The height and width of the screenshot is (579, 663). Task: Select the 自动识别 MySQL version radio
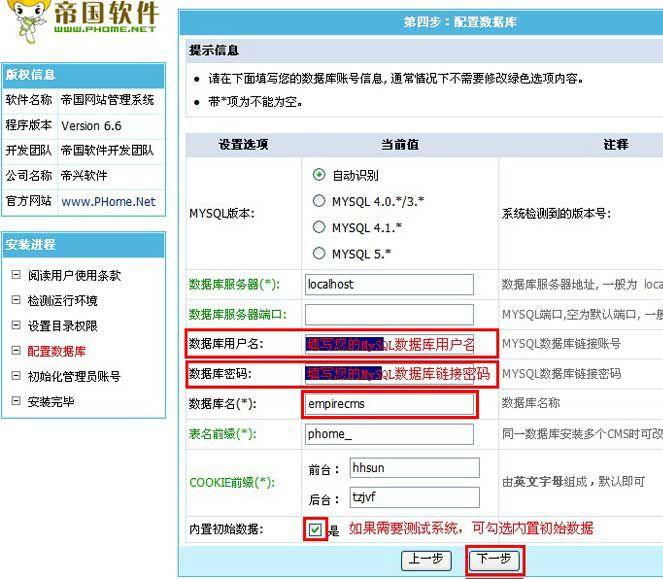tap(319, 175)
